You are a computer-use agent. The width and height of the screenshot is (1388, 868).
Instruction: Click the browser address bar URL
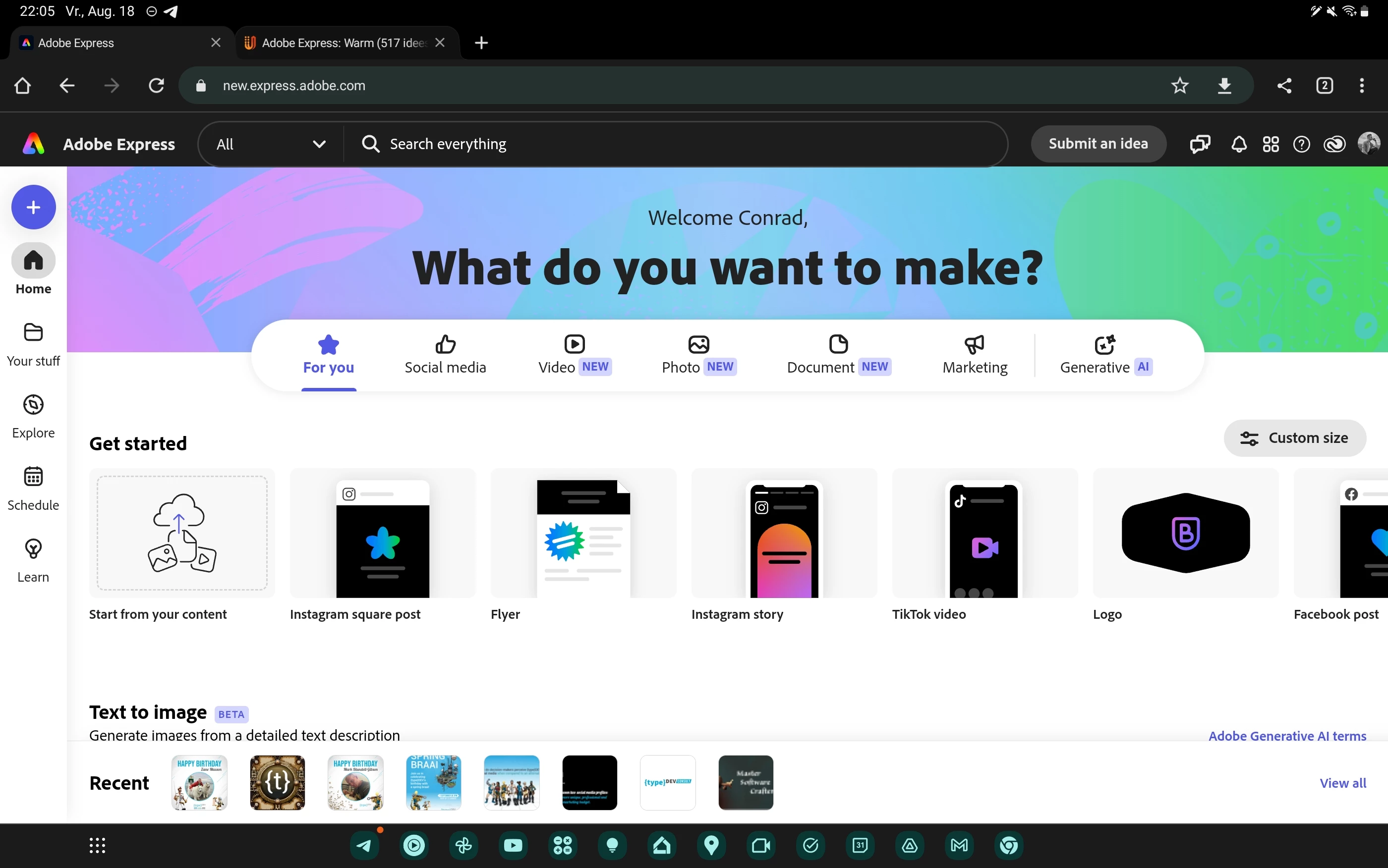point(294,86)
